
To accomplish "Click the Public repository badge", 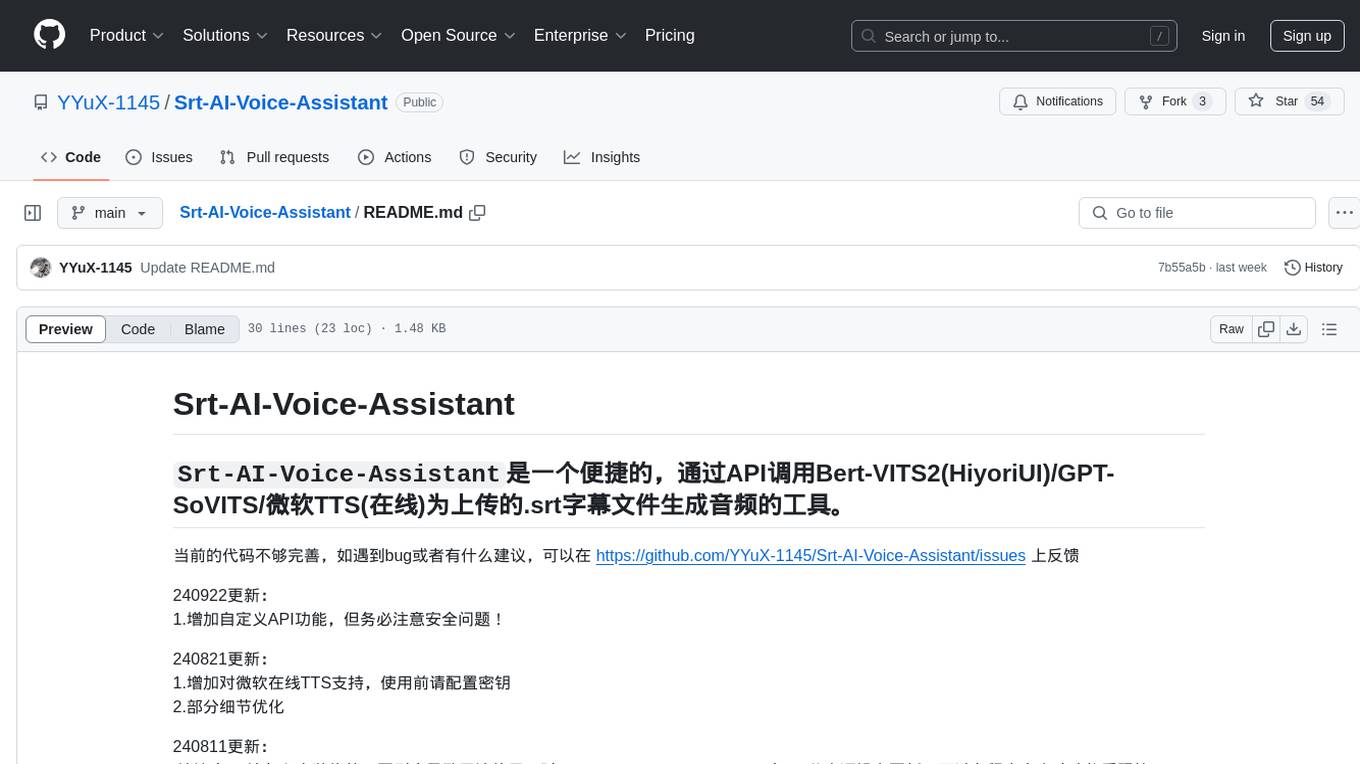I will (419, 102).
